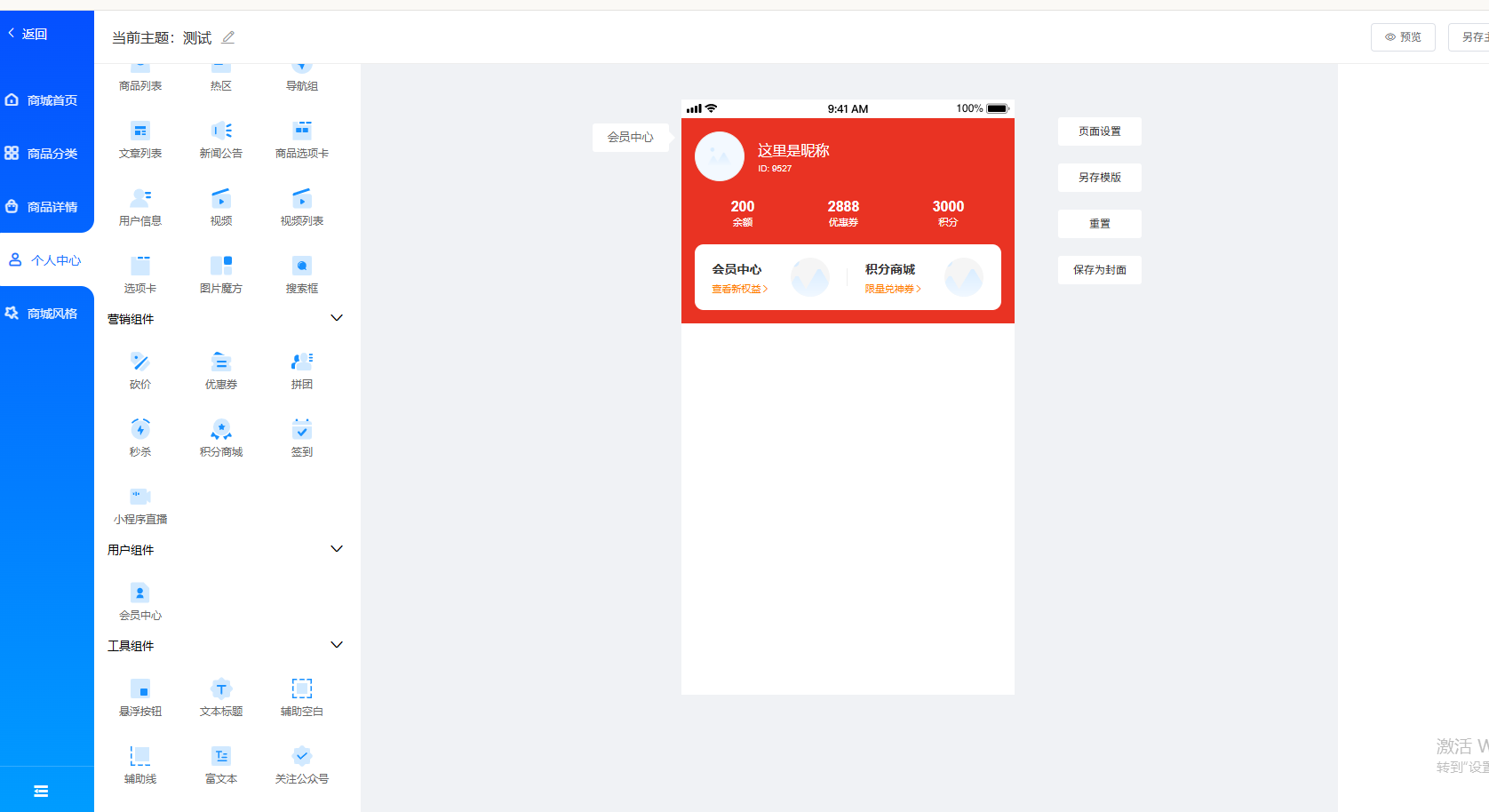This screenshot has width=1489, height=812.
Task: Collapse the 工具组件 section
Action: pos(337,645)
